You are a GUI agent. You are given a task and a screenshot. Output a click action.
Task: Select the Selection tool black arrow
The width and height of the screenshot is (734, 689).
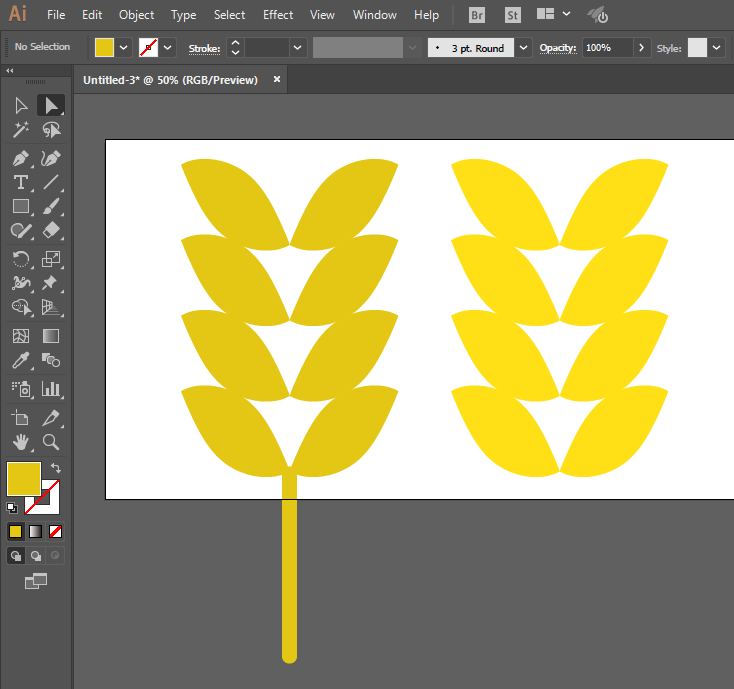[21, 105]
